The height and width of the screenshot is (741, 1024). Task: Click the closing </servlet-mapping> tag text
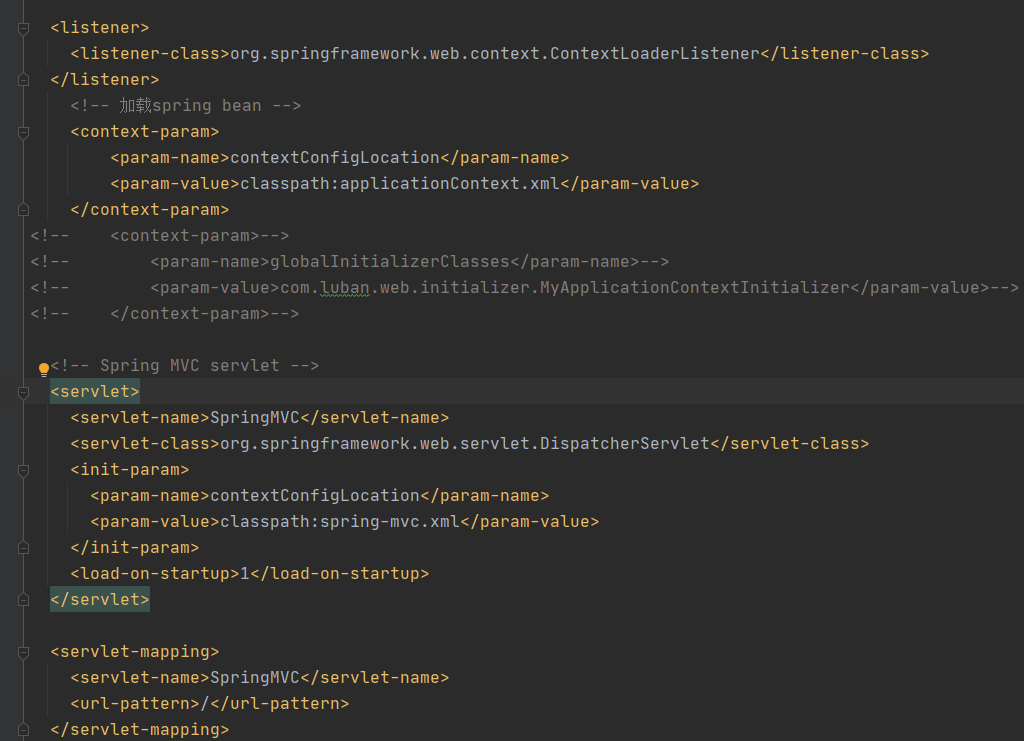pyautogui.click(x=140, y=729)
